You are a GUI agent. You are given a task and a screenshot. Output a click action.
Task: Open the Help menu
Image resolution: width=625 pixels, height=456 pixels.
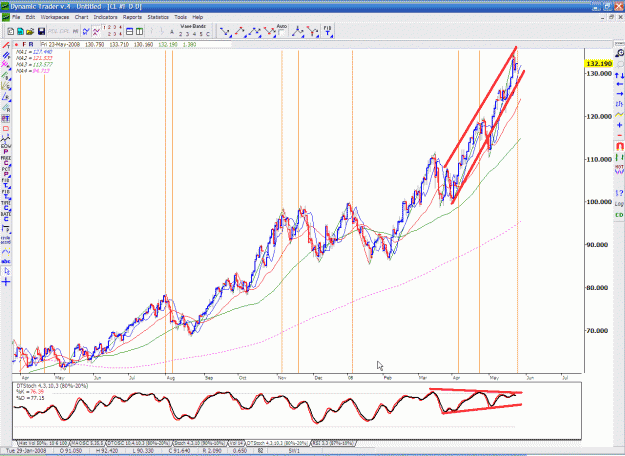[x=198, y=17]
